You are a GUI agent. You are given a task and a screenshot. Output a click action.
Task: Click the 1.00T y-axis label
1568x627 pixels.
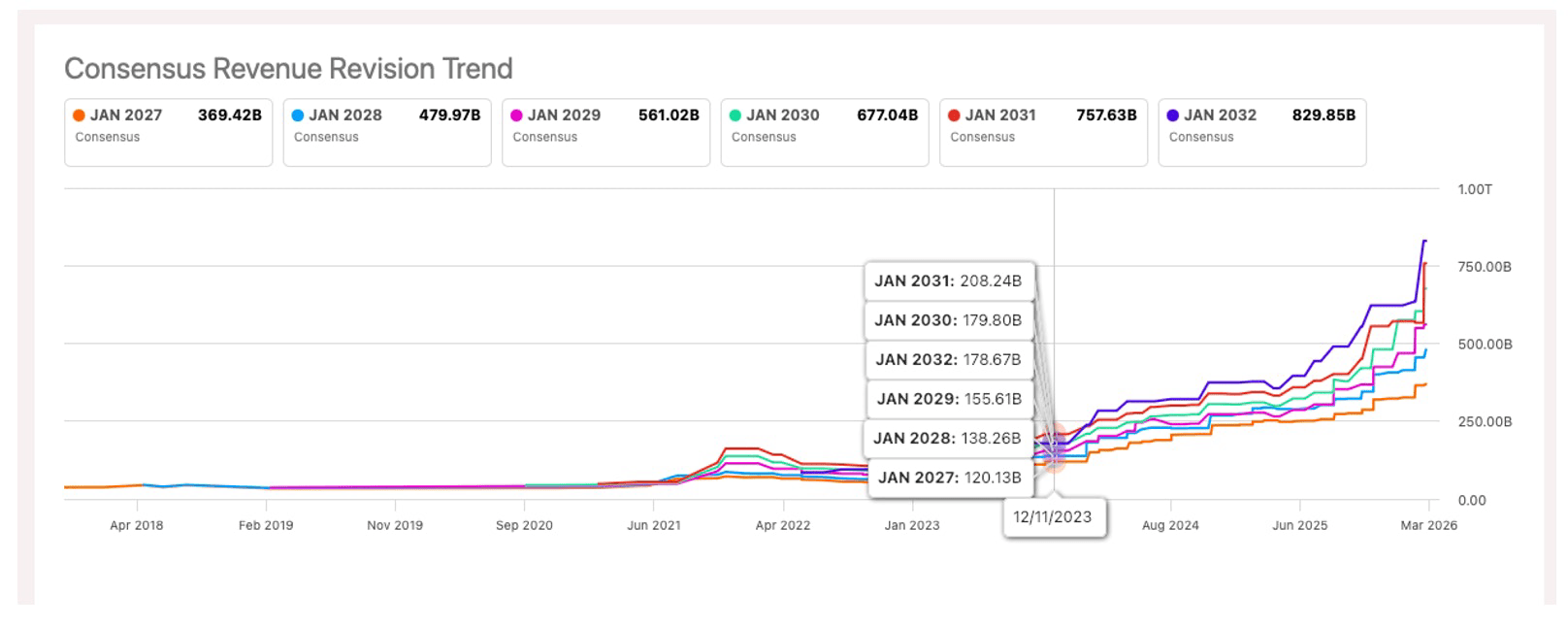point(1475,189)
